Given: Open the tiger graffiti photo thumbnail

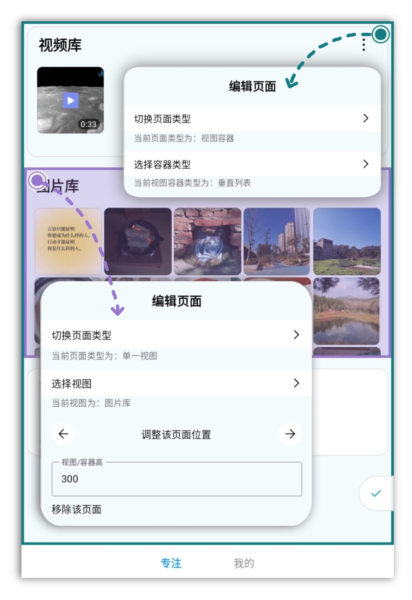Looking at the screenshot, I should point(208,241).
